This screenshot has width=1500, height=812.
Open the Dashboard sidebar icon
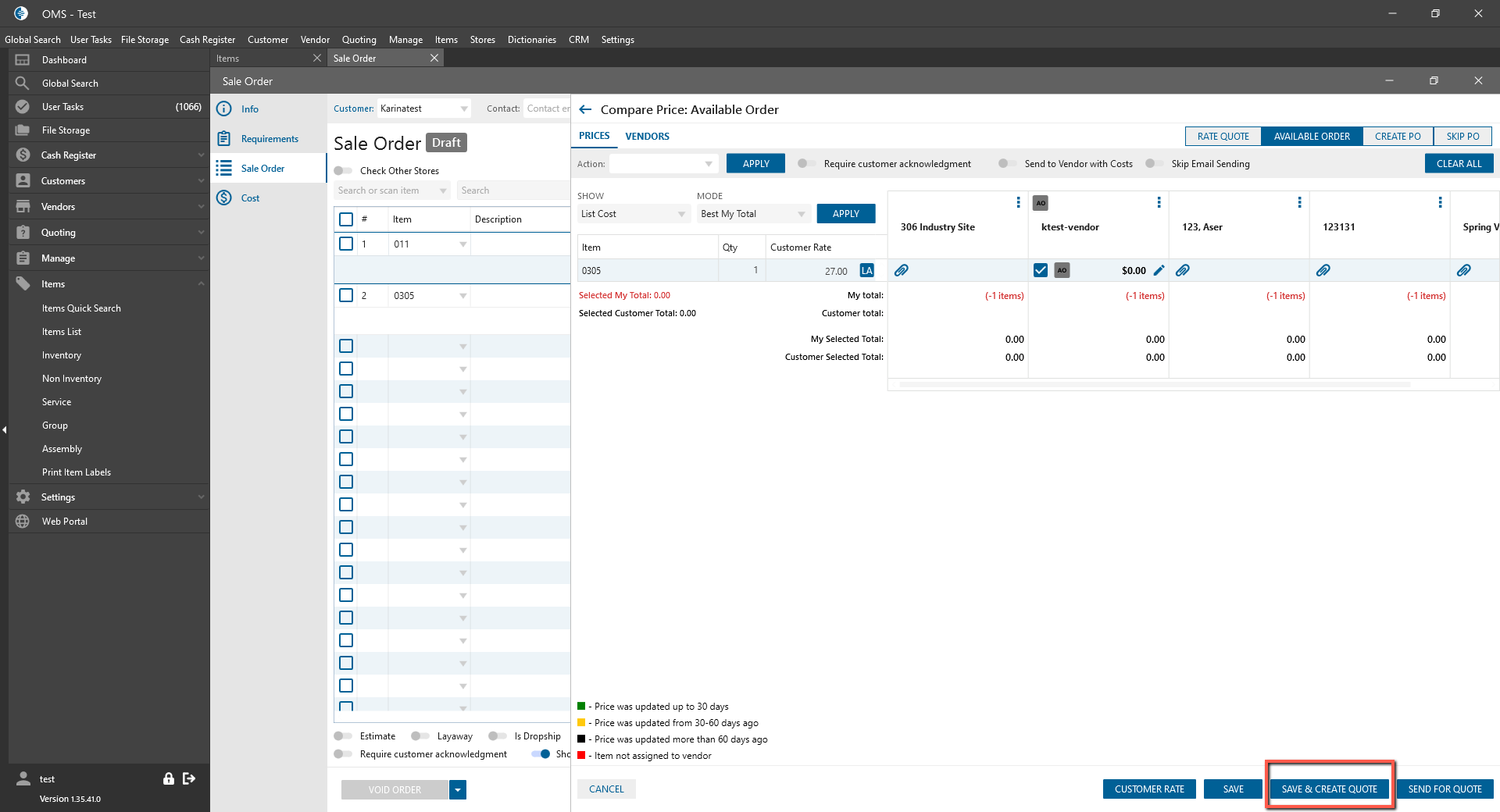(23, 60)
